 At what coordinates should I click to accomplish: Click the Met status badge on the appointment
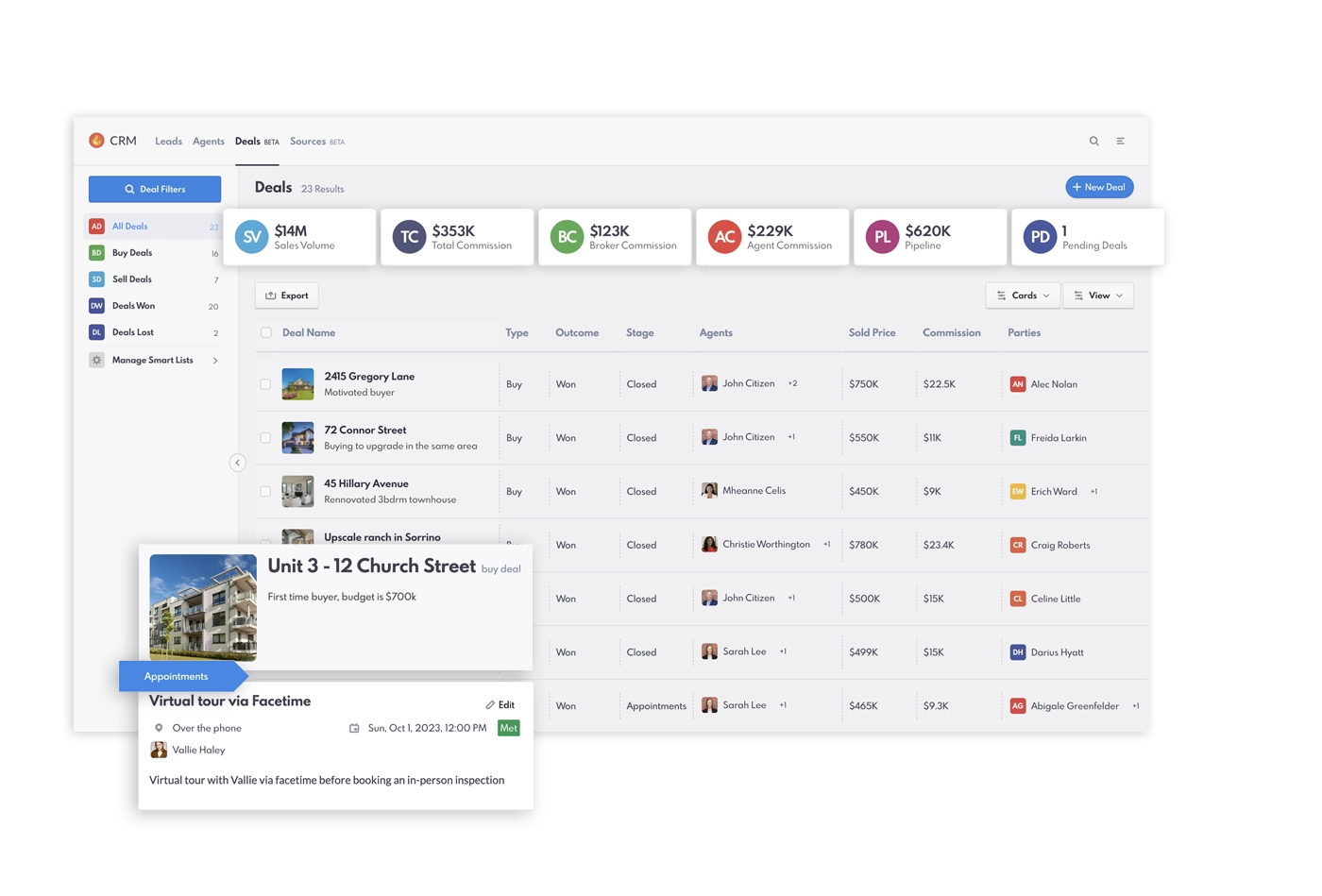(508, 728)
